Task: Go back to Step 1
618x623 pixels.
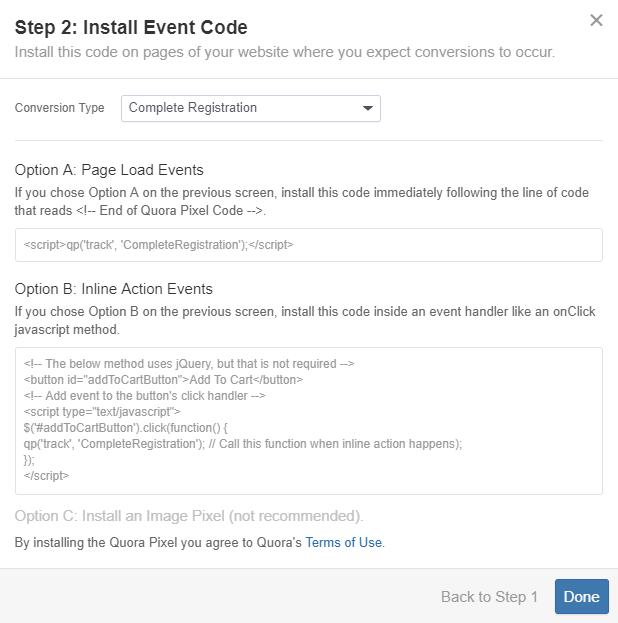Action: pyautogui.click(x=489, y=597)
